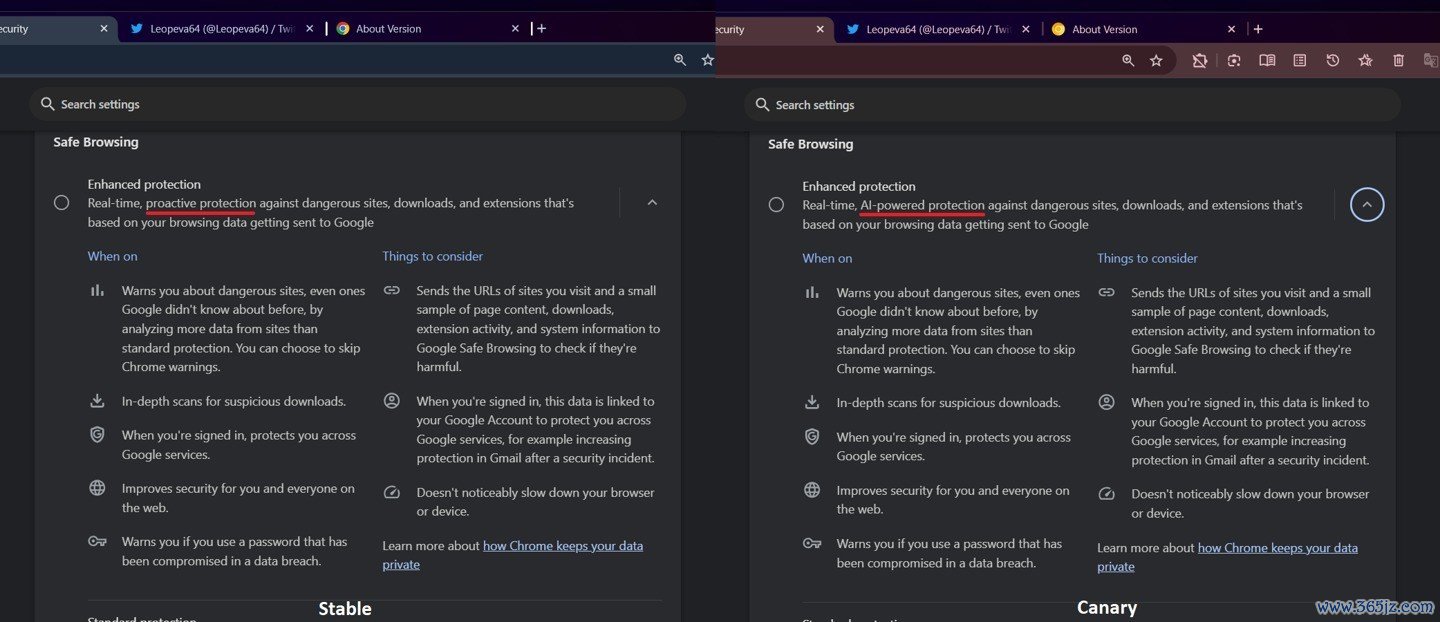Switch to the Leopeva64 Twitter tab in Stable window

pyautogui.click(x=221, y=29)
